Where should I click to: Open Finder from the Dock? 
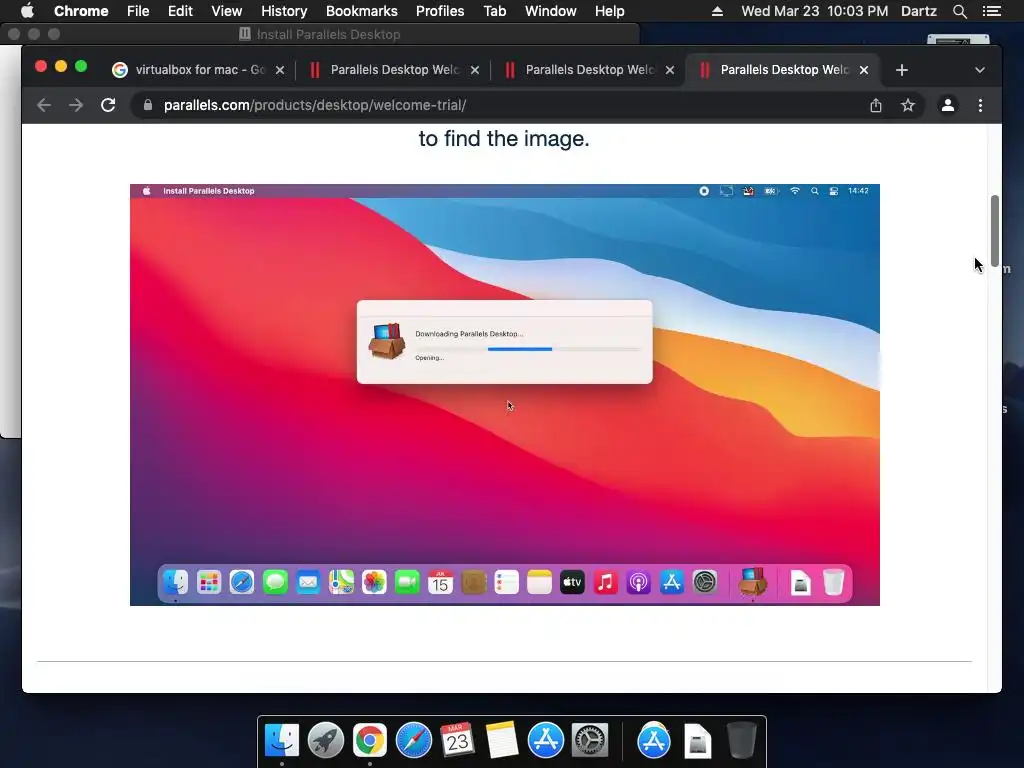[282, 741]
